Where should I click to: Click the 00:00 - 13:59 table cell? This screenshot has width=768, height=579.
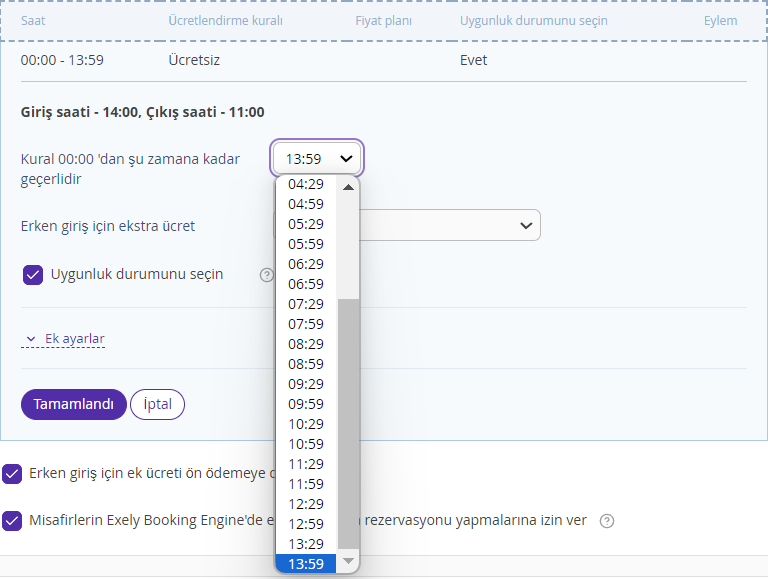click(x=62, y=60)
